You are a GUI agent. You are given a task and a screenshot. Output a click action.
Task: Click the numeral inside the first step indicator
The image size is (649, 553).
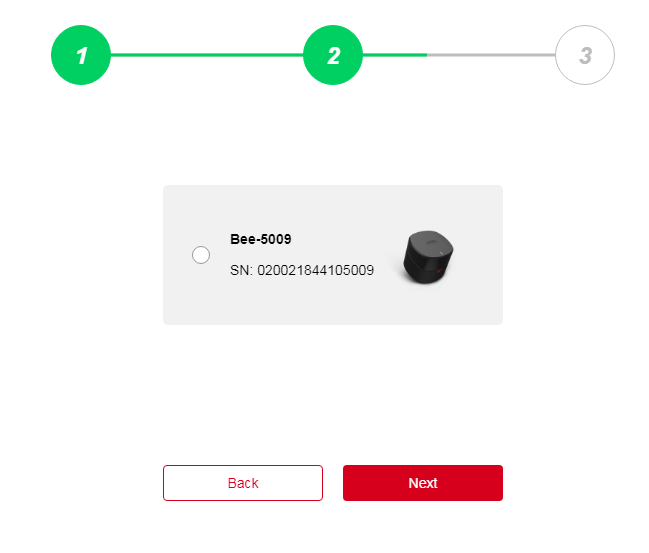[82, 55]
